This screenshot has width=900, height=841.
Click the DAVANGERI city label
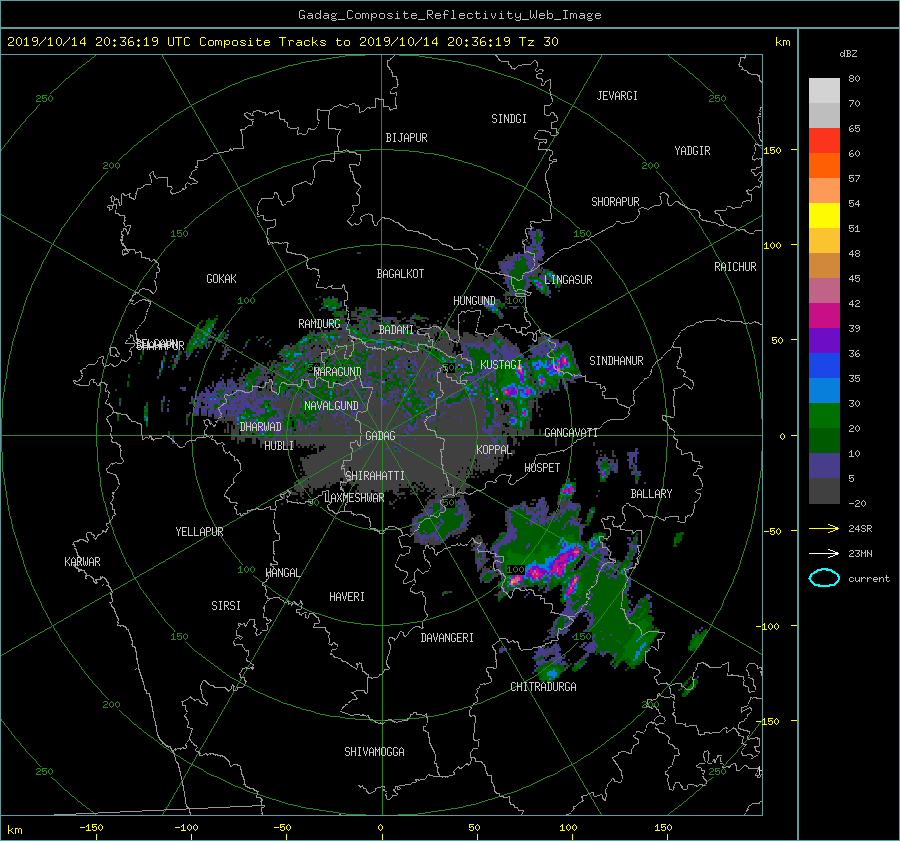click(447, 638)
